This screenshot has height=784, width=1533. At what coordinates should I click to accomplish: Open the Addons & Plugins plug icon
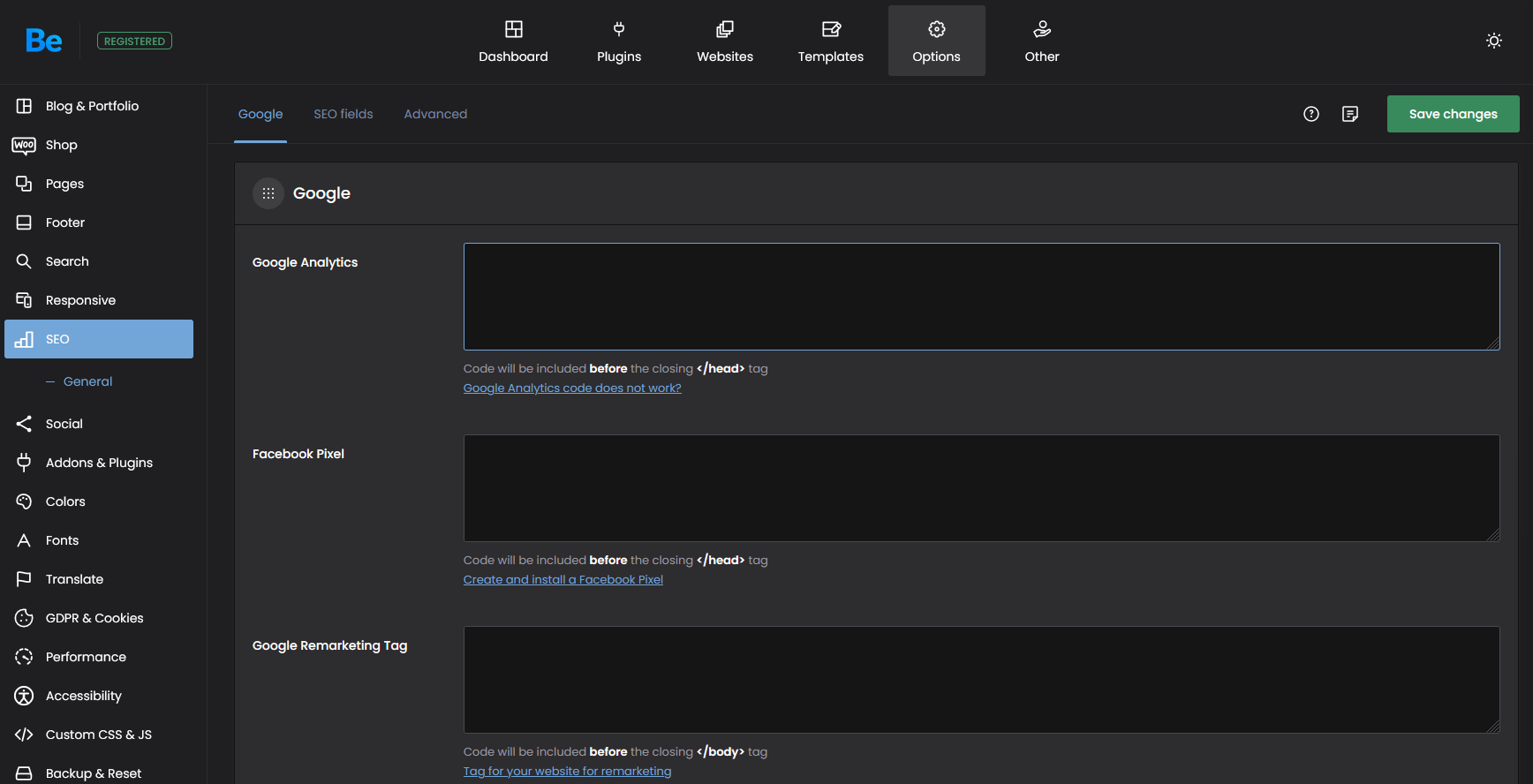24,463
